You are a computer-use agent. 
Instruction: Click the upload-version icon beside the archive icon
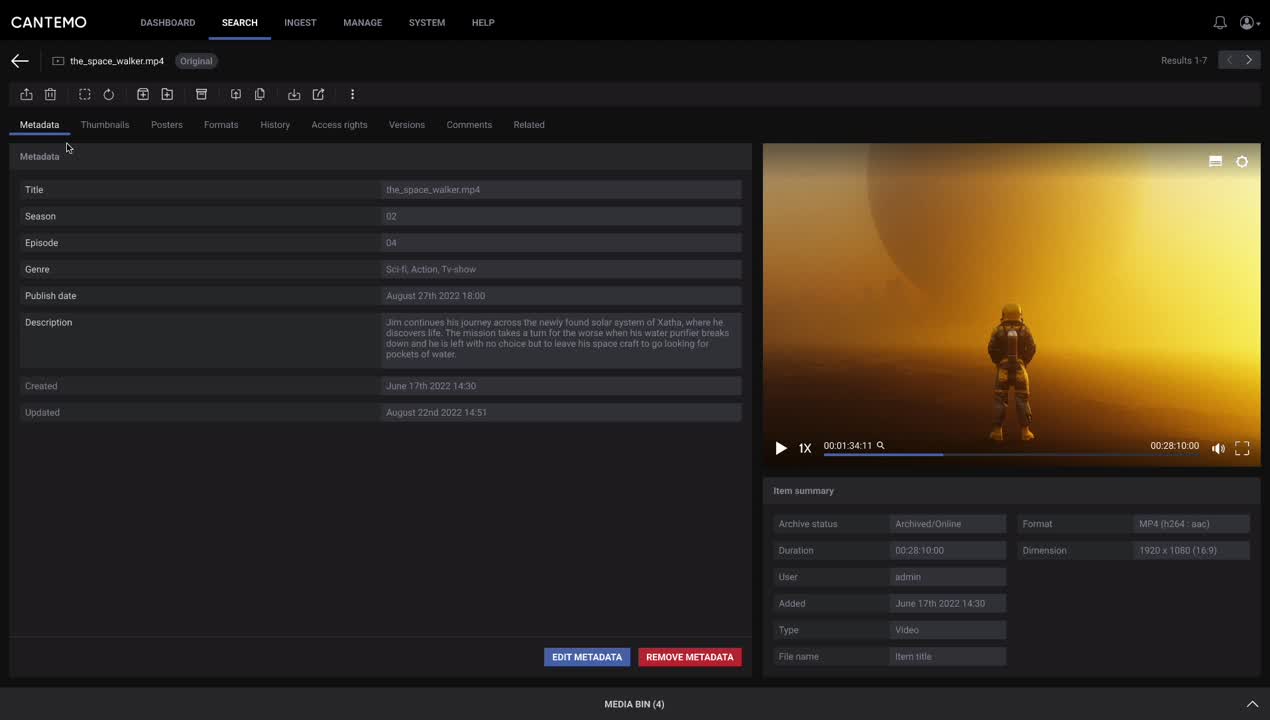(x=236, y=94)
